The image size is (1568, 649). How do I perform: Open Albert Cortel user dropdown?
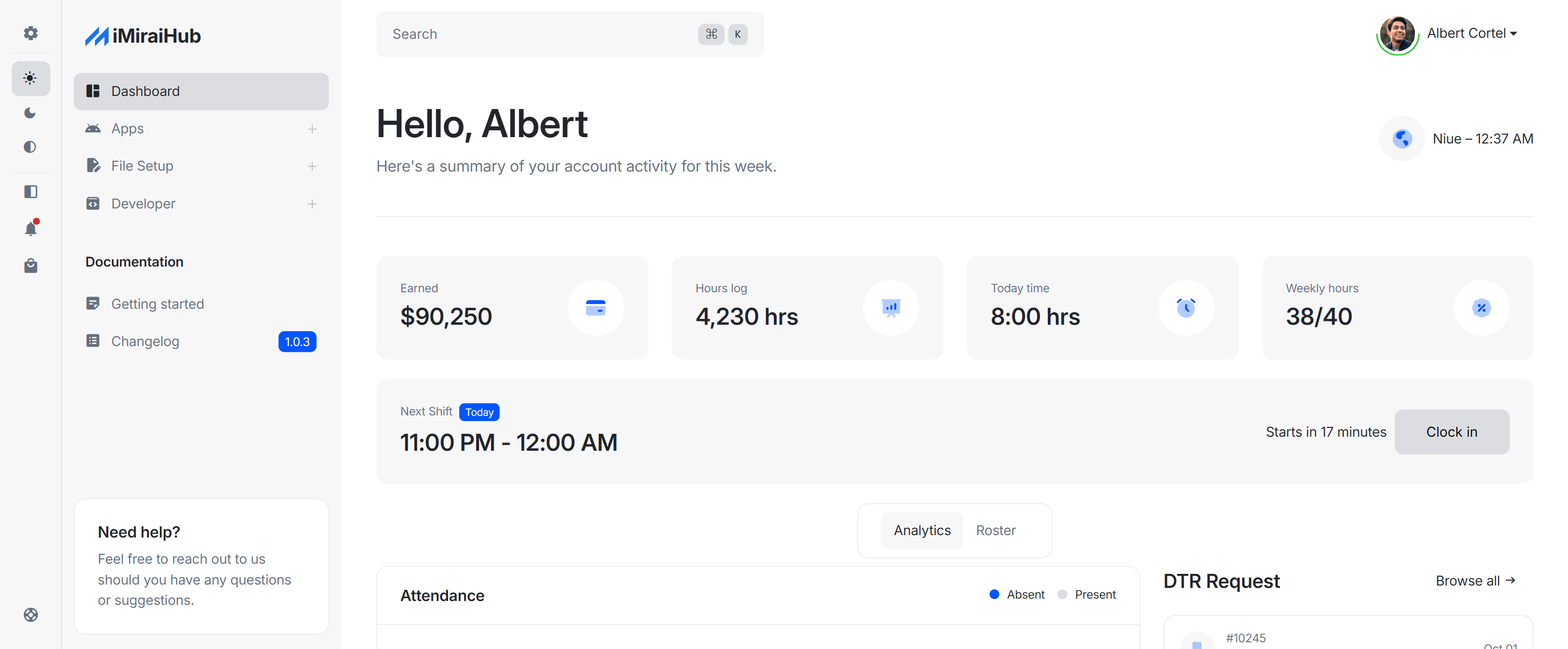(1471, 33)
